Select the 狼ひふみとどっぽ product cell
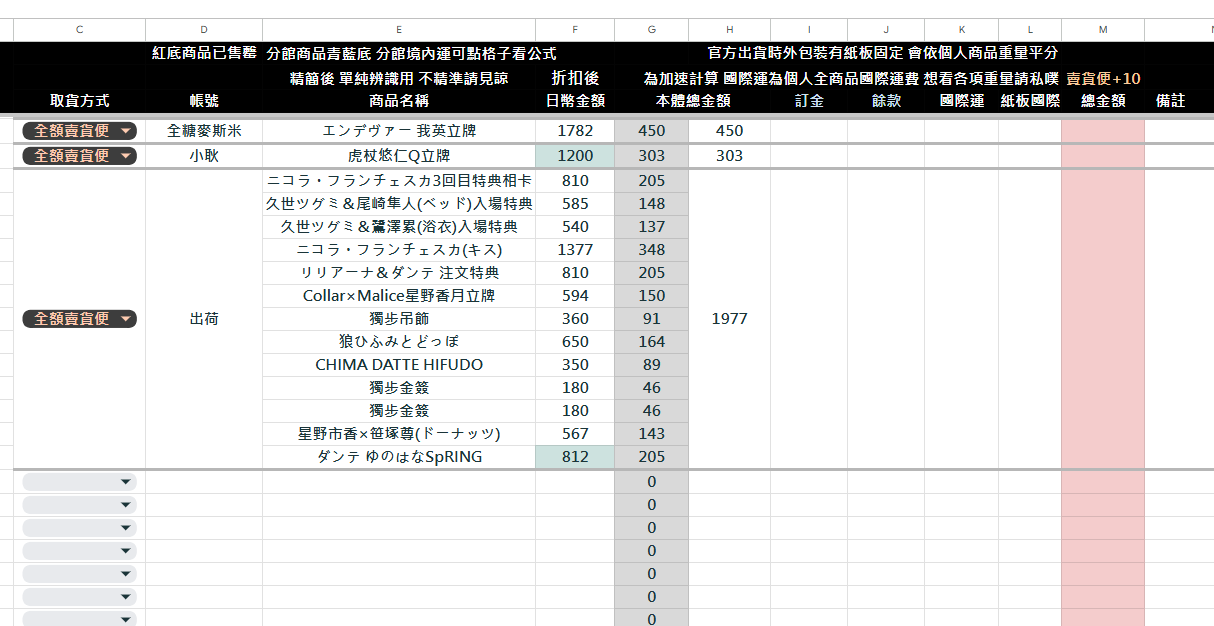The height and width of the screenshot is (626, 1214). (x=399, y=342)
